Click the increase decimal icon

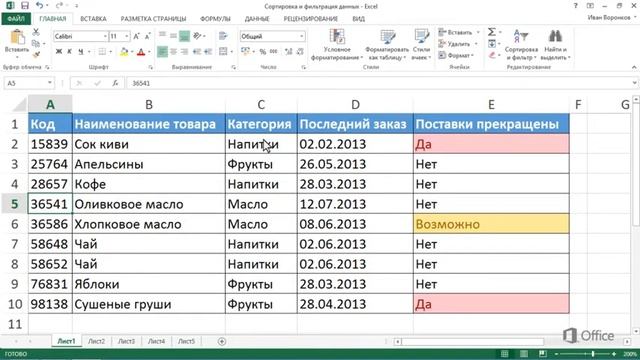coord(289,51)
